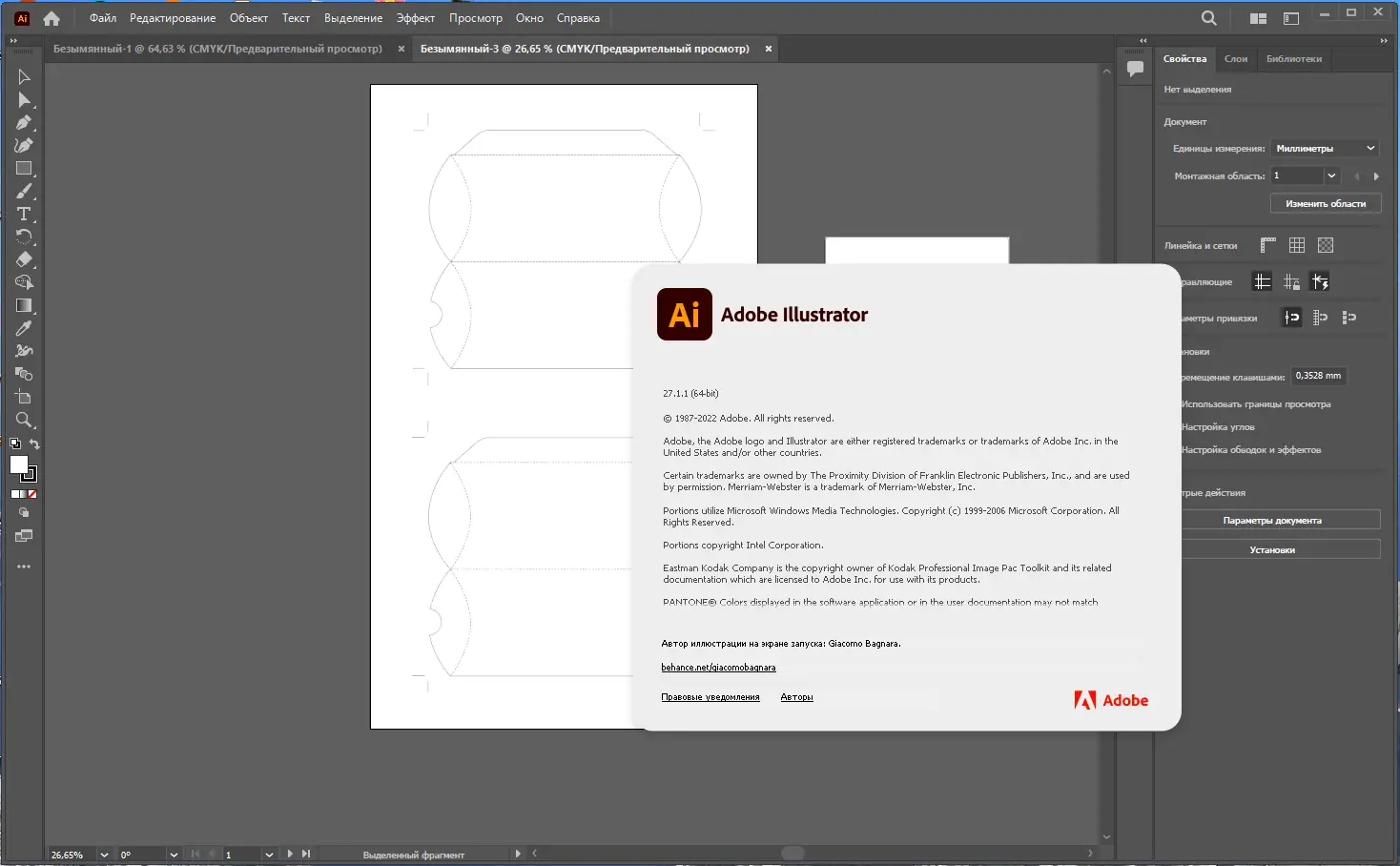Image resolution: width=1400 pixels, height=866 pixels.
Task: Expand the Монтажная область number dropdown
Action: [x=1330, y=175]
